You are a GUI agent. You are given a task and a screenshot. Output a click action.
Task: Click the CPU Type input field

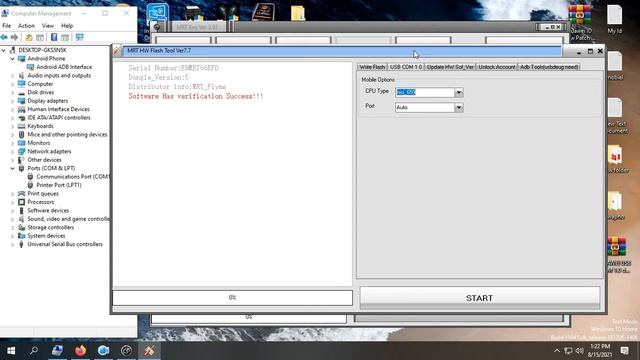[x=424, y=93]
